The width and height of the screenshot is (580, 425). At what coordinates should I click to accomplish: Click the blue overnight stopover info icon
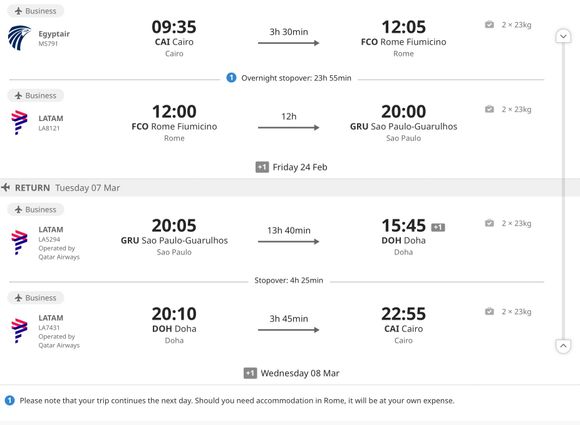click(231, 78)
